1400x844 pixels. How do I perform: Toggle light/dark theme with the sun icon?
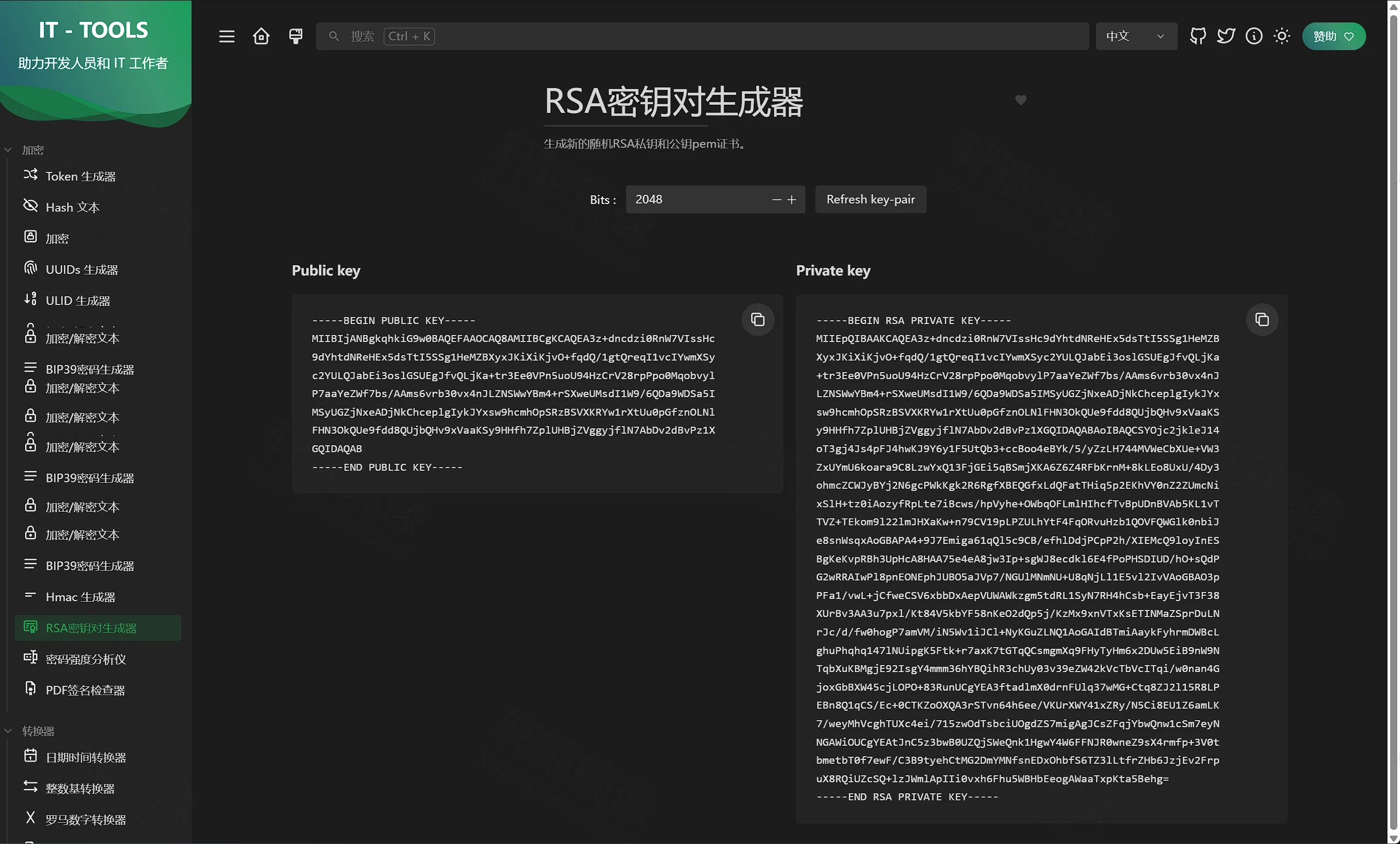(1282, 37)
